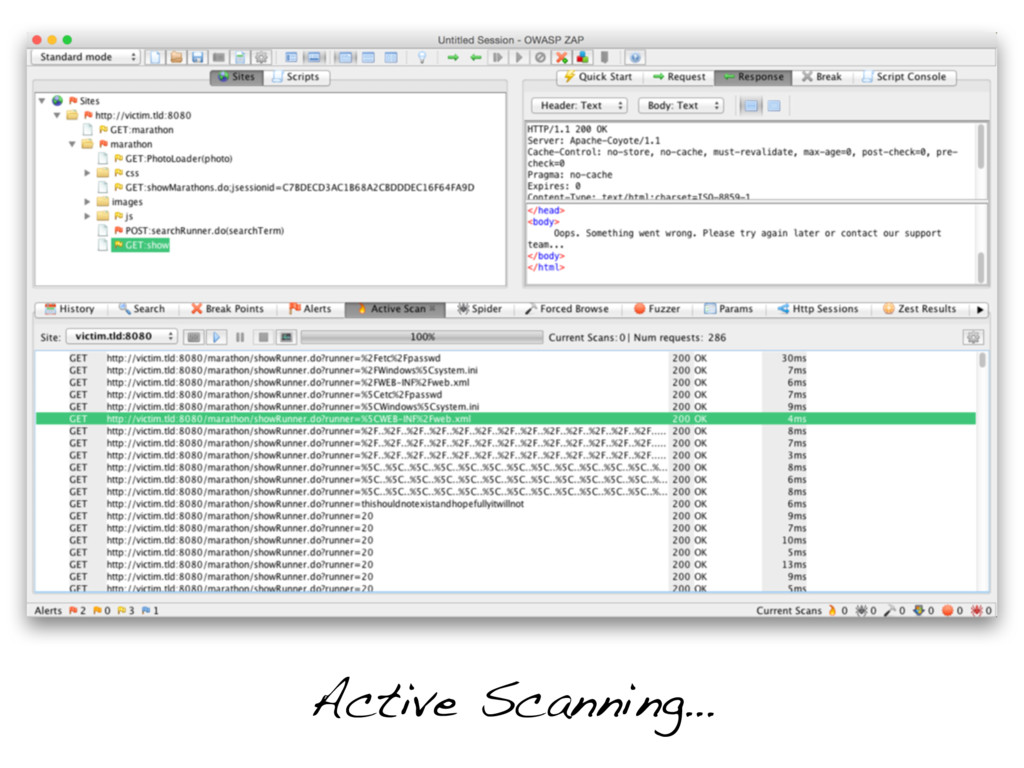1024x768 pixels.
Task: Click the split response view icon beside Body: Text
Action: click(751, 105)
